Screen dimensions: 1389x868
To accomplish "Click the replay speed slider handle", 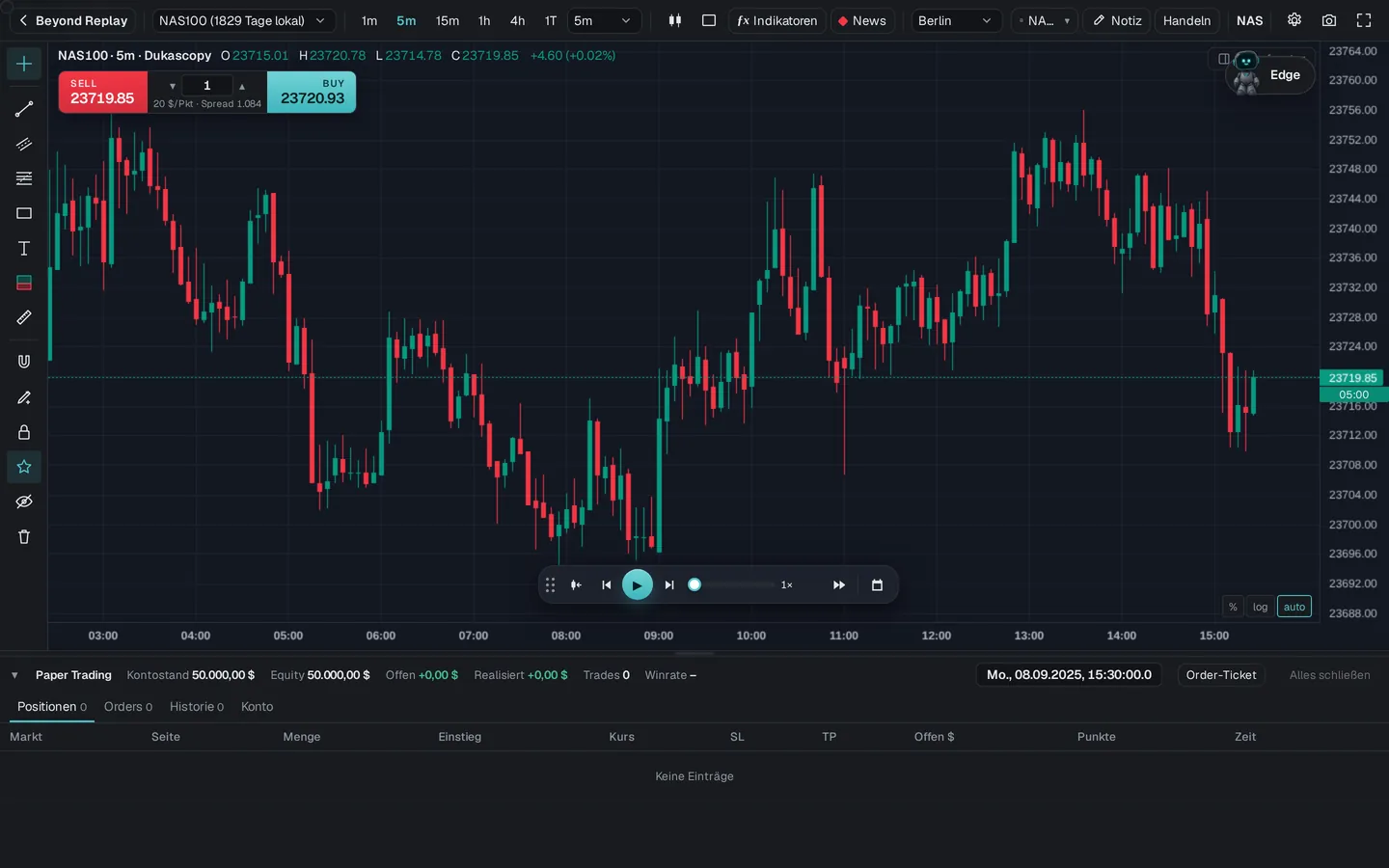I will click(x=694, y=584).
